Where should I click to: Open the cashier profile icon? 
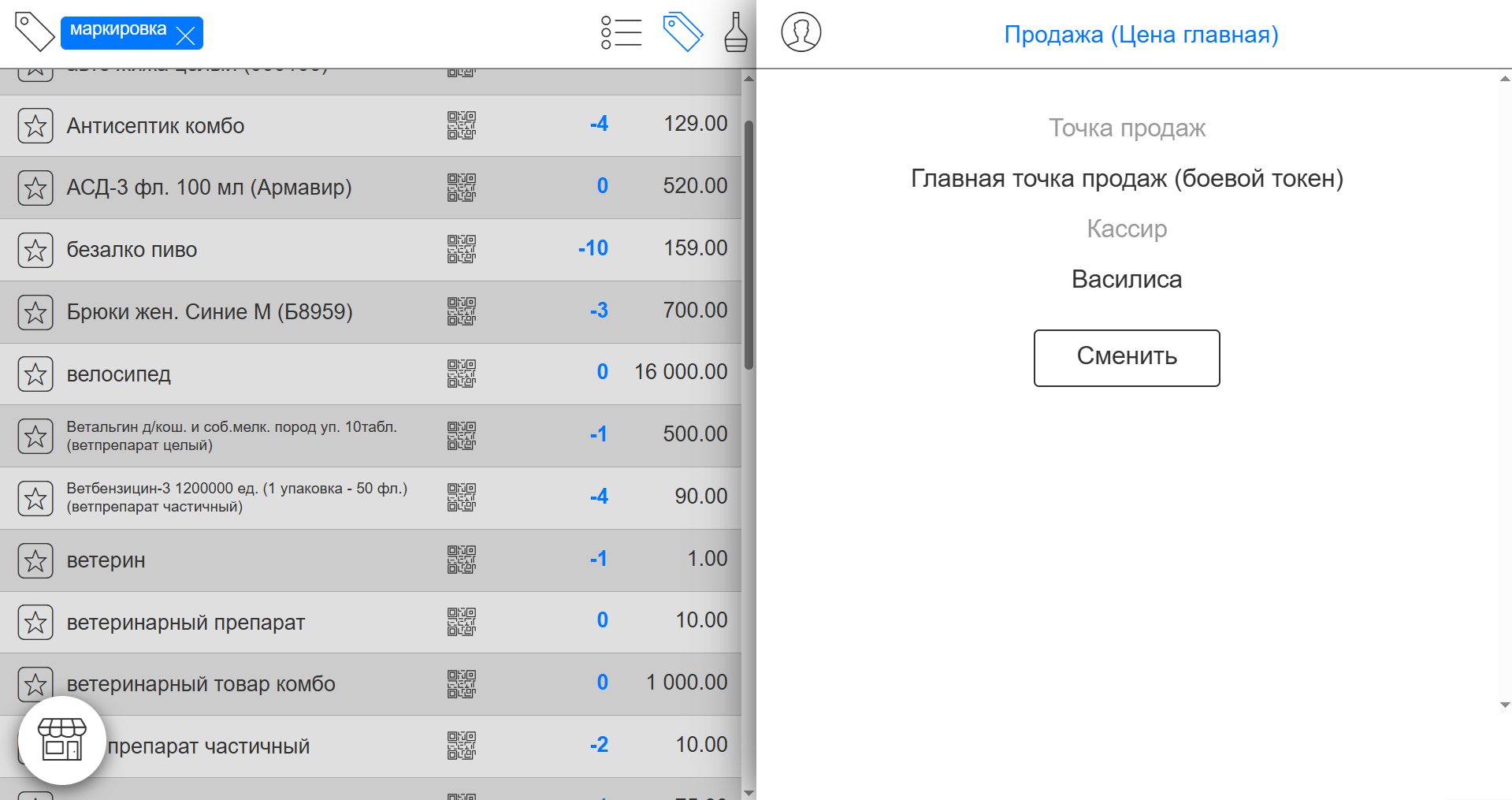(x=801, y=32)
